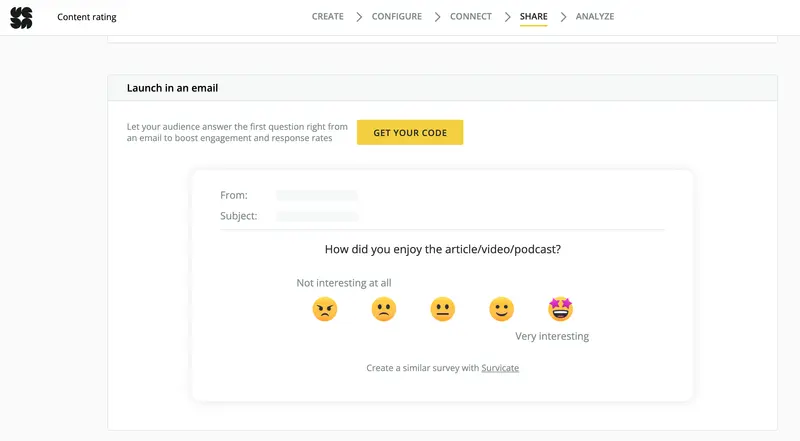Click the Not interesting at all label
This screenshot has width=800, height=441.
(x=344, y=283)
